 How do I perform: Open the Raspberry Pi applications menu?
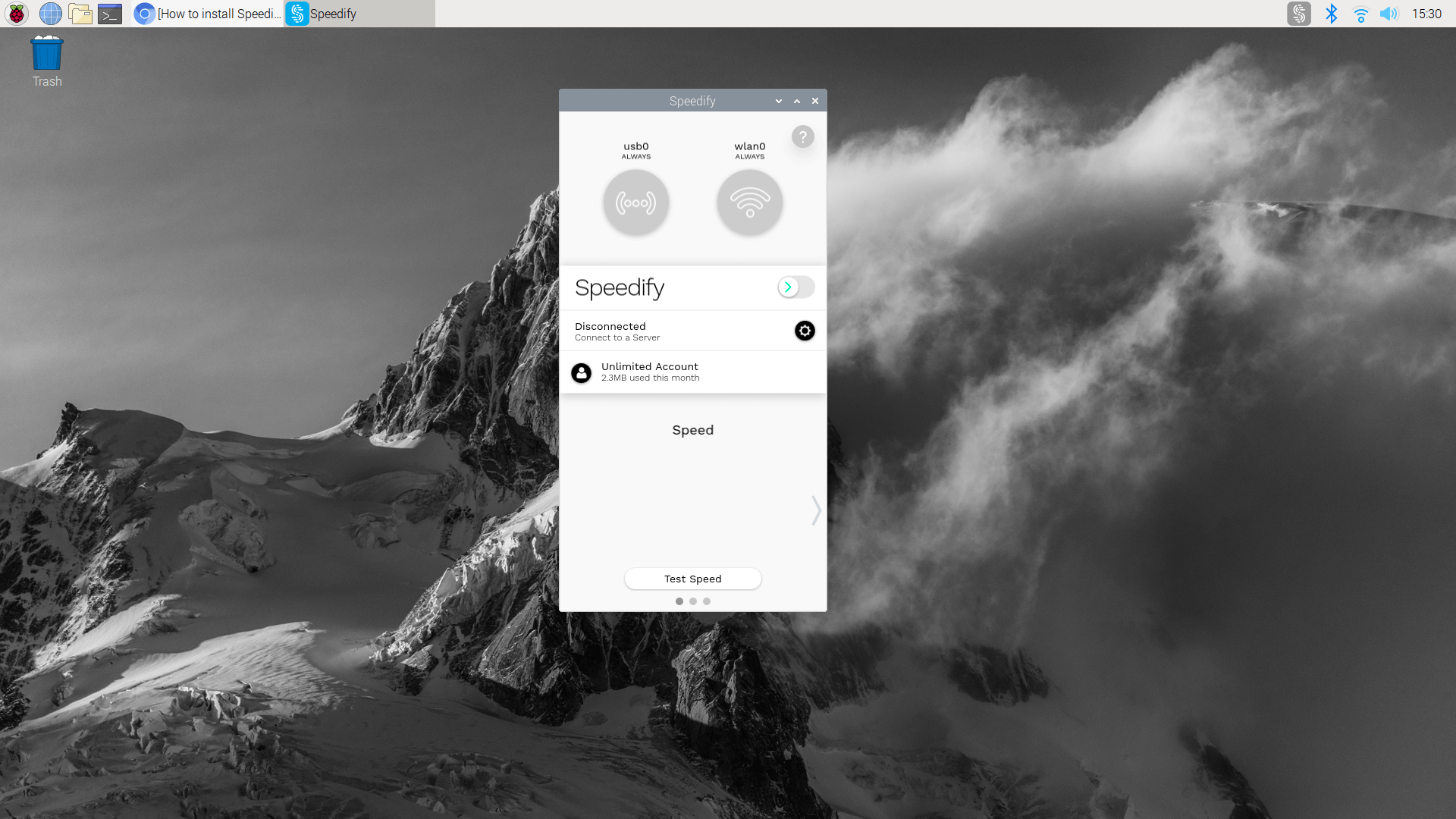click(x=17, y=14)
